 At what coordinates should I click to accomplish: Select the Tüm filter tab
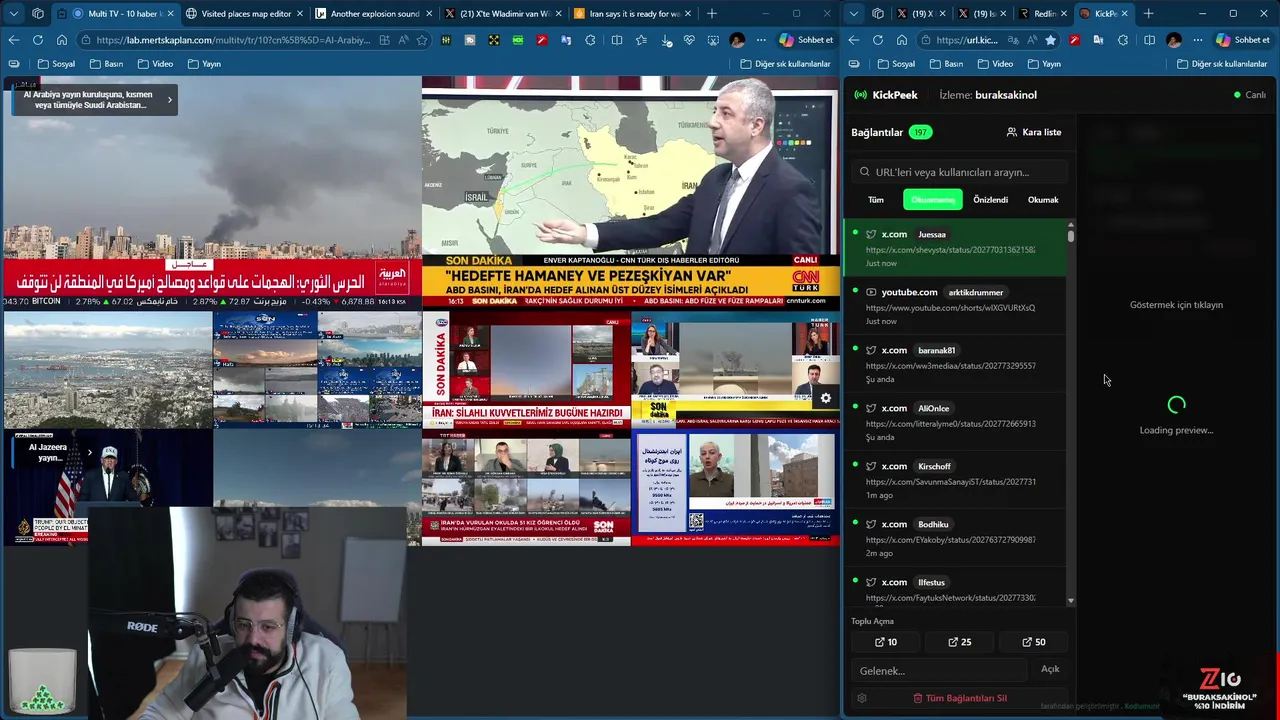tap(876, 200)
